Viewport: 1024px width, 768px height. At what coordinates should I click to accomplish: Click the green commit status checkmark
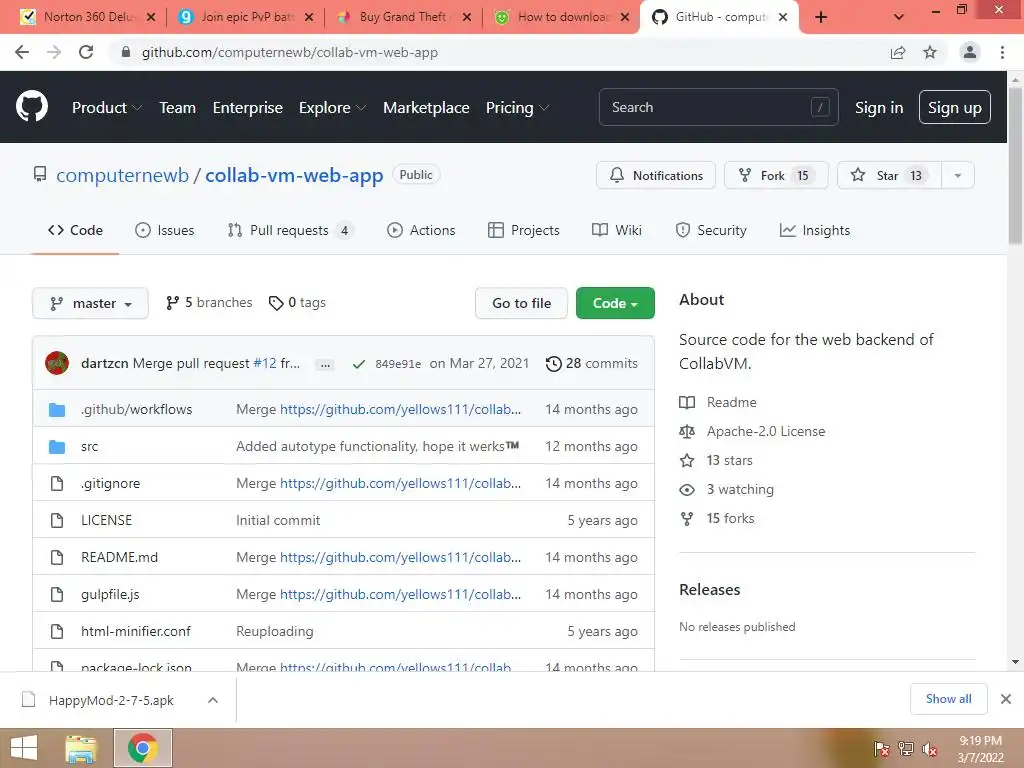(359, 364)
